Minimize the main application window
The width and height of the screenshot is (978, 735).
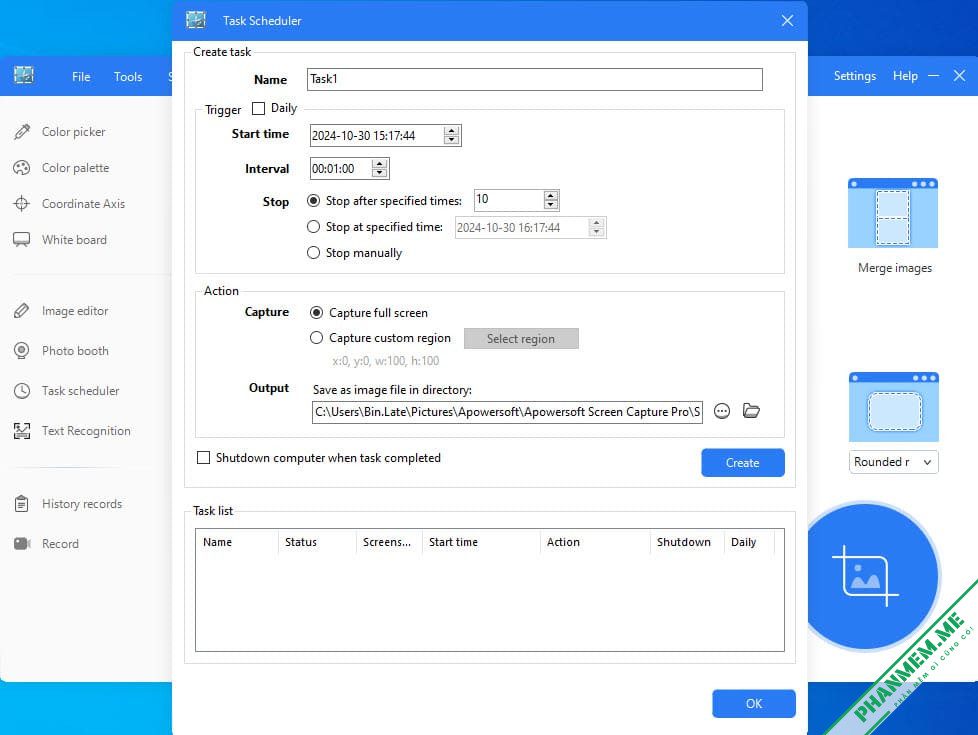(x=934, y=75)
